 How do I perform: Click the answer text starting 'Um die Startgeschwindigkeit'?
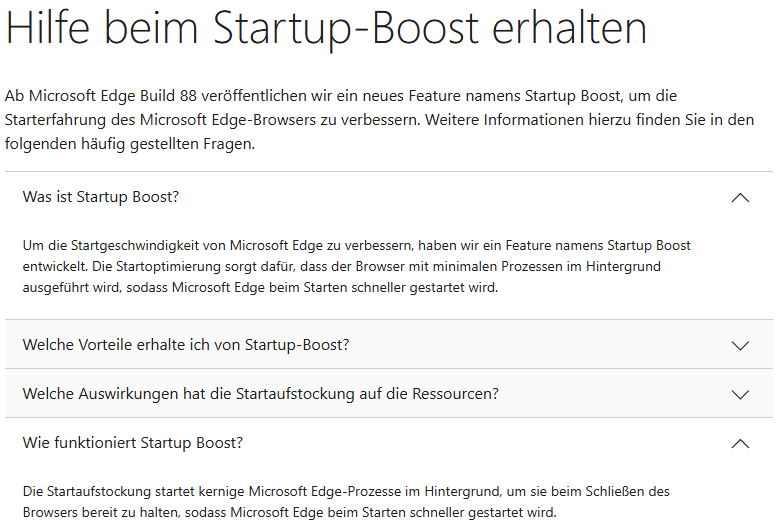tap(356, 266)
